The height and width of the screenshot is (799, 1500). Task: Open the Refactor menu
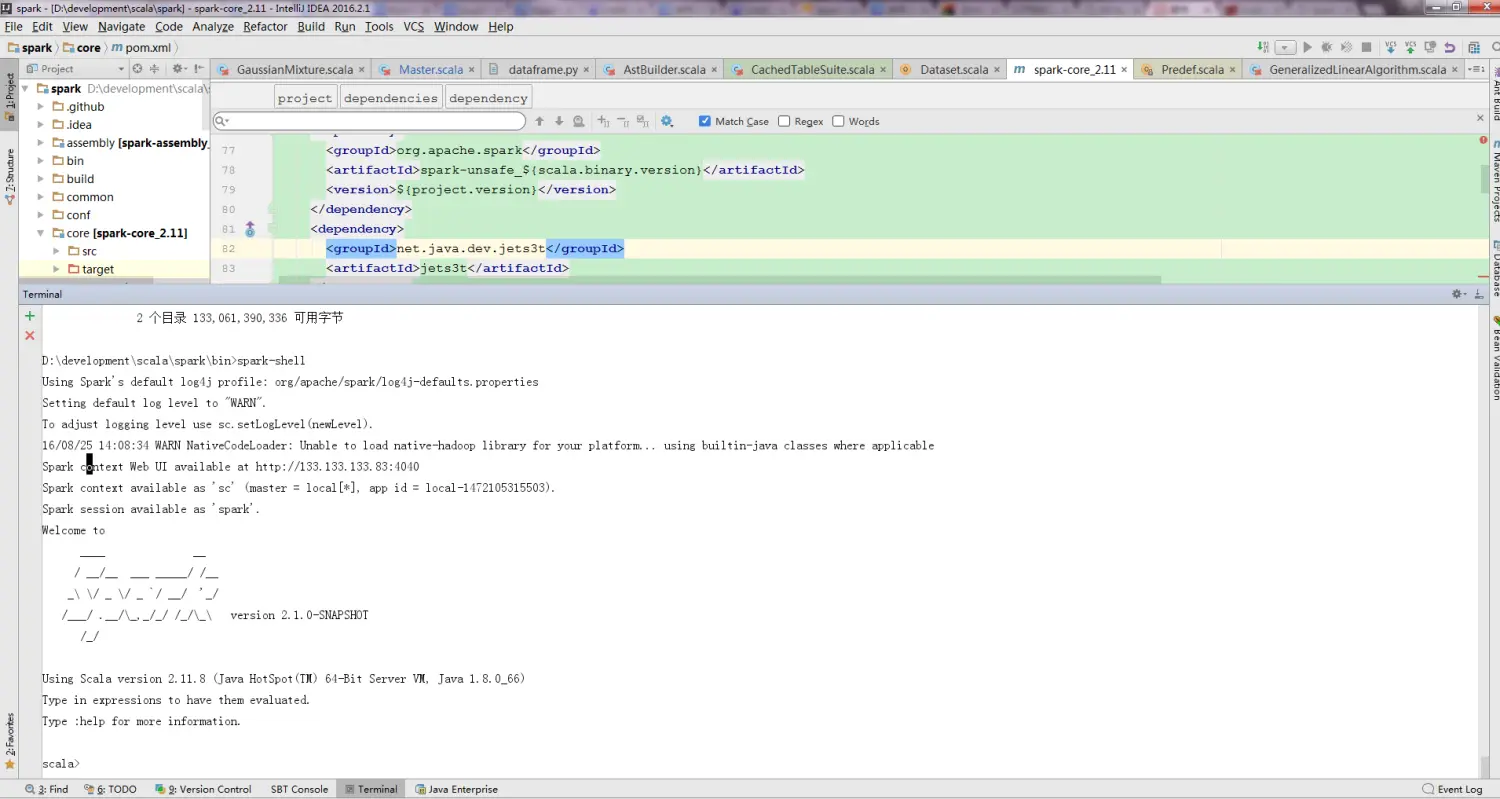click(265, 27)
